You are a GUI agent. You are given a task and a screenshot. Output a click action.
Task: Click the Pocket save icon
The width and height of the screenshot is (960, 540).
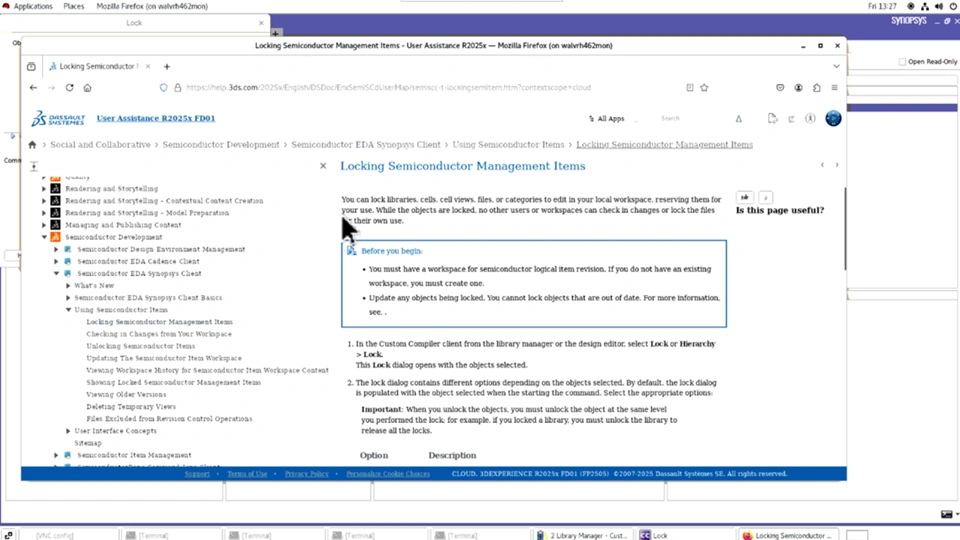(x=780, y=88)
